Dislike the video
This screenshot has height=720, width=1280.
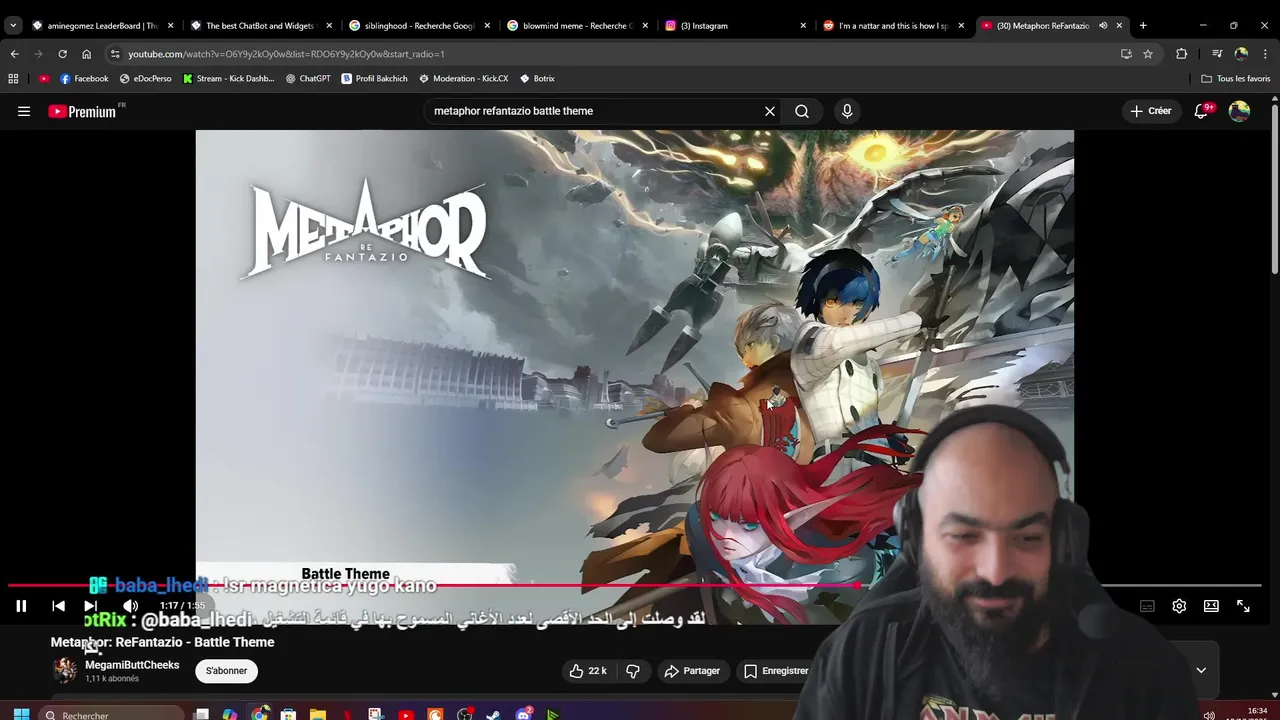pos(633,671)
